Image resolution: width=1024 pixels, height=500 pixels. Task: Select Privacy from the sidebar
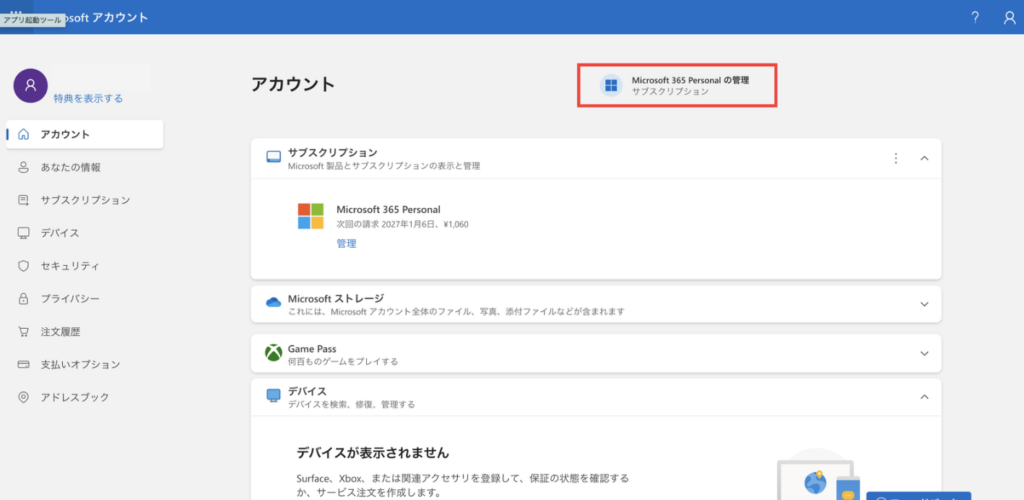tap(69, 299)
